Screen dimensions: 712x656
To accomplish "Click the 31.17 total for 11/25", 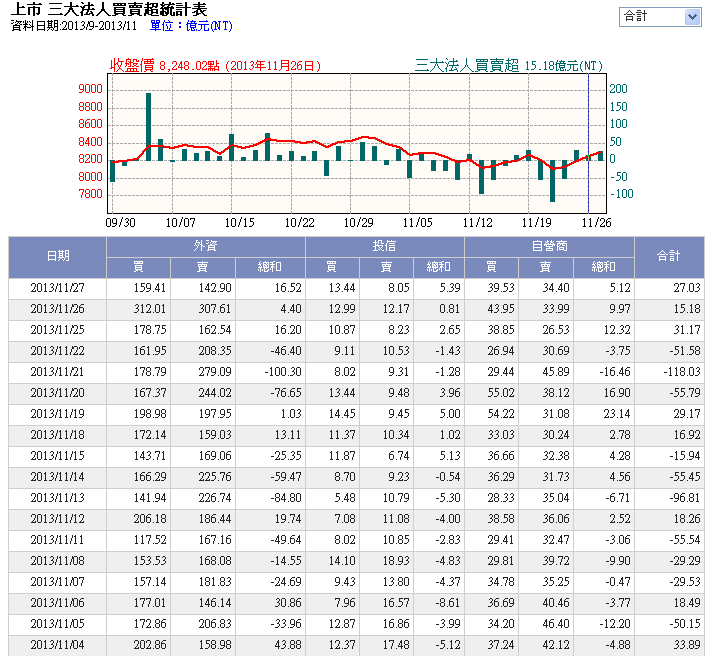I will pyautogui.click(x=687, y=330).
